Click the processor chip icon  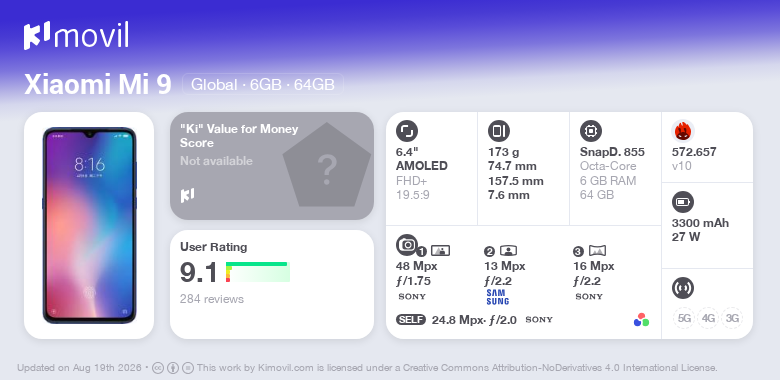click(x=591, y=131)
